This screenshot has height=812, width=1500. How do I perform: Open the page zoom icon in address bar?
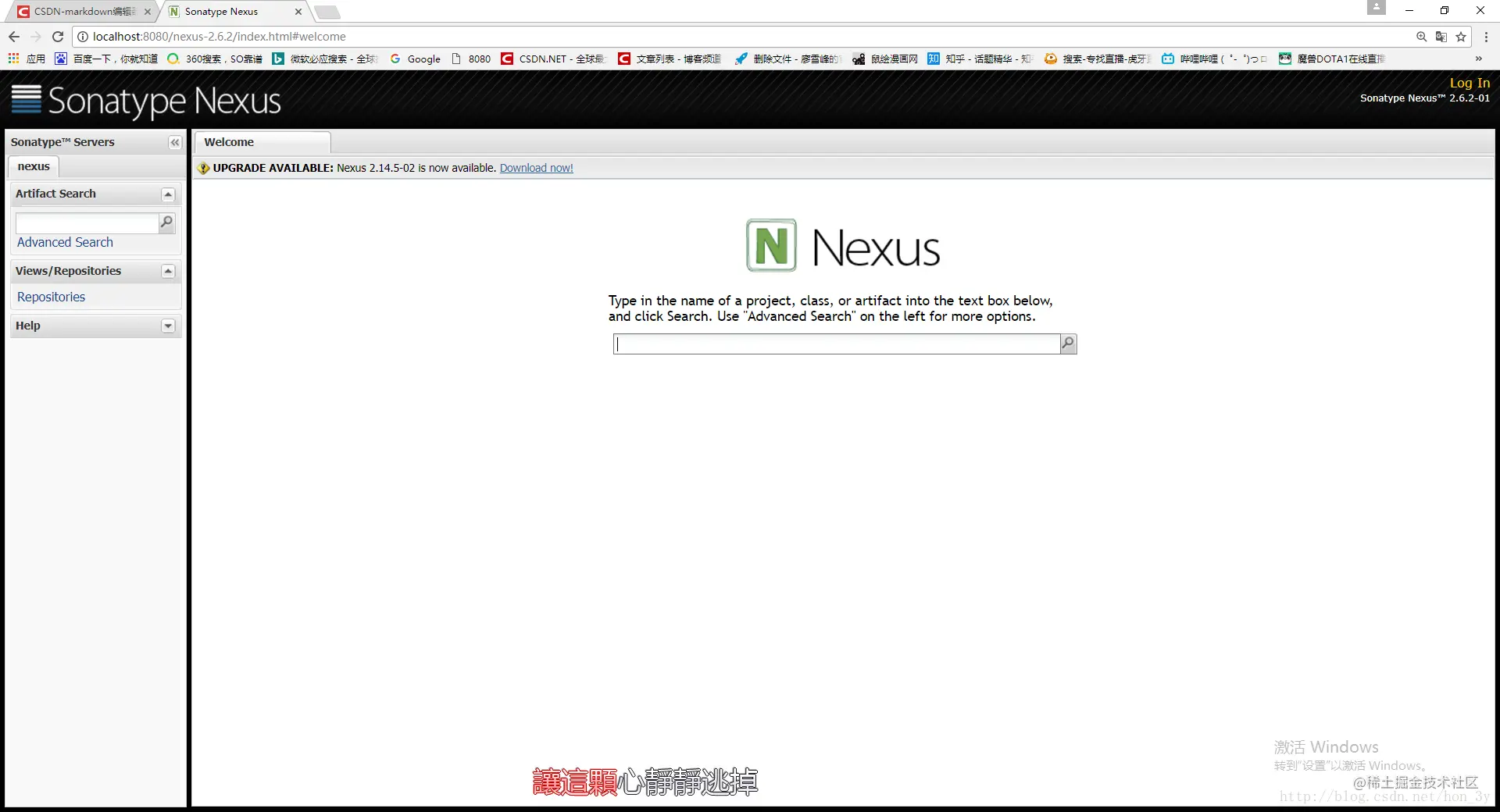pyautogui.click(x=1422, y=37)
